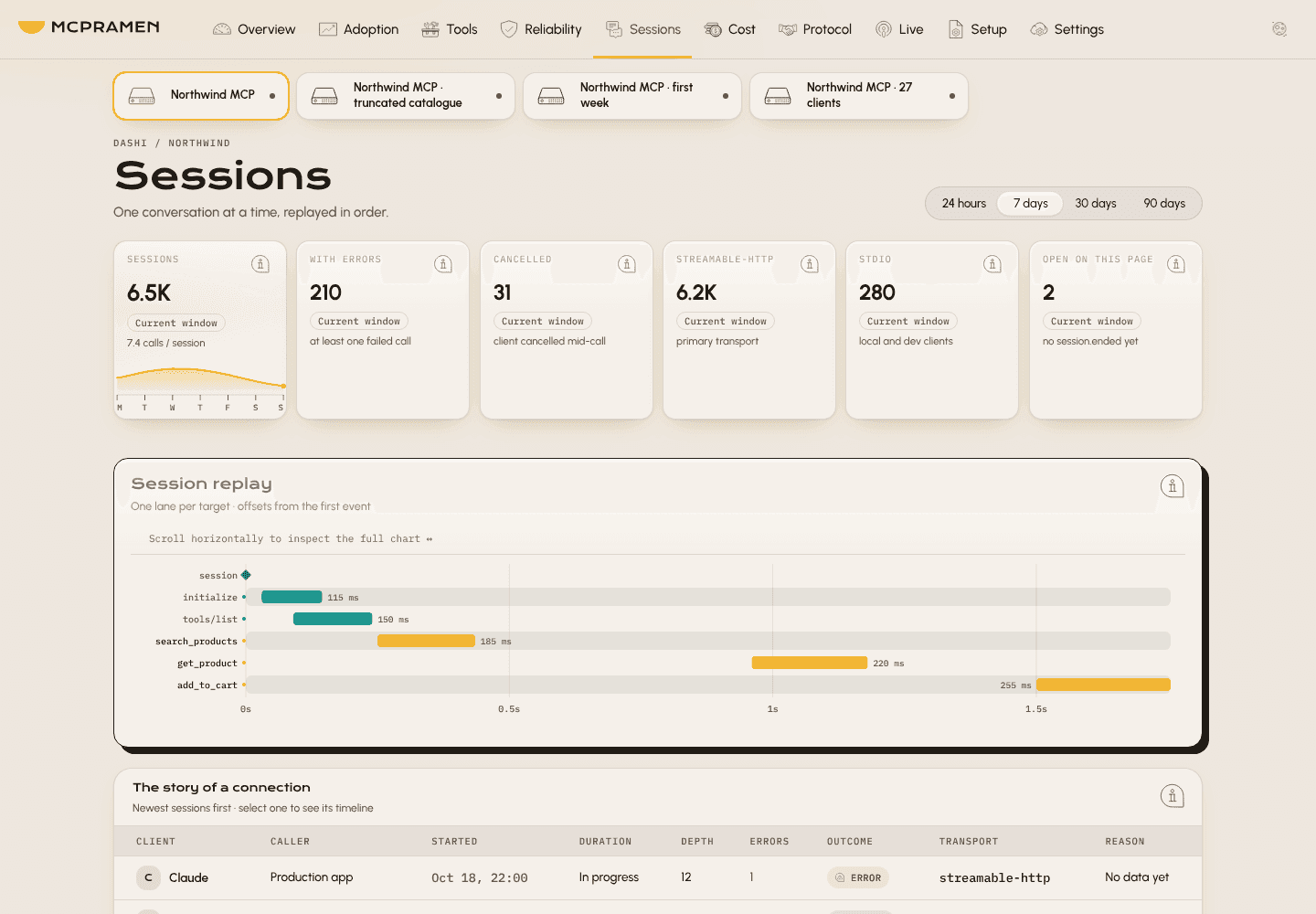
Task: Navigate to Reliability
Action: pos(541,29)
